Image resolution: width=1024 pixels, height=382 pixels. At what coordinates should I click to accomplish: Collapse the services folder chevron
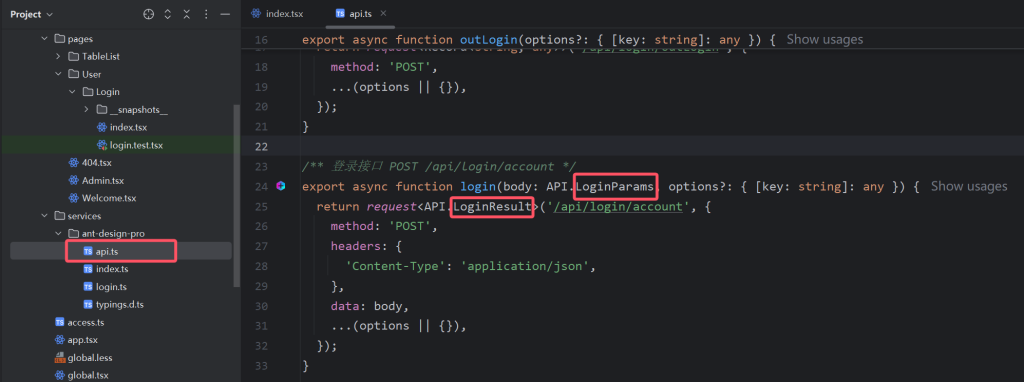click(44, 215)
